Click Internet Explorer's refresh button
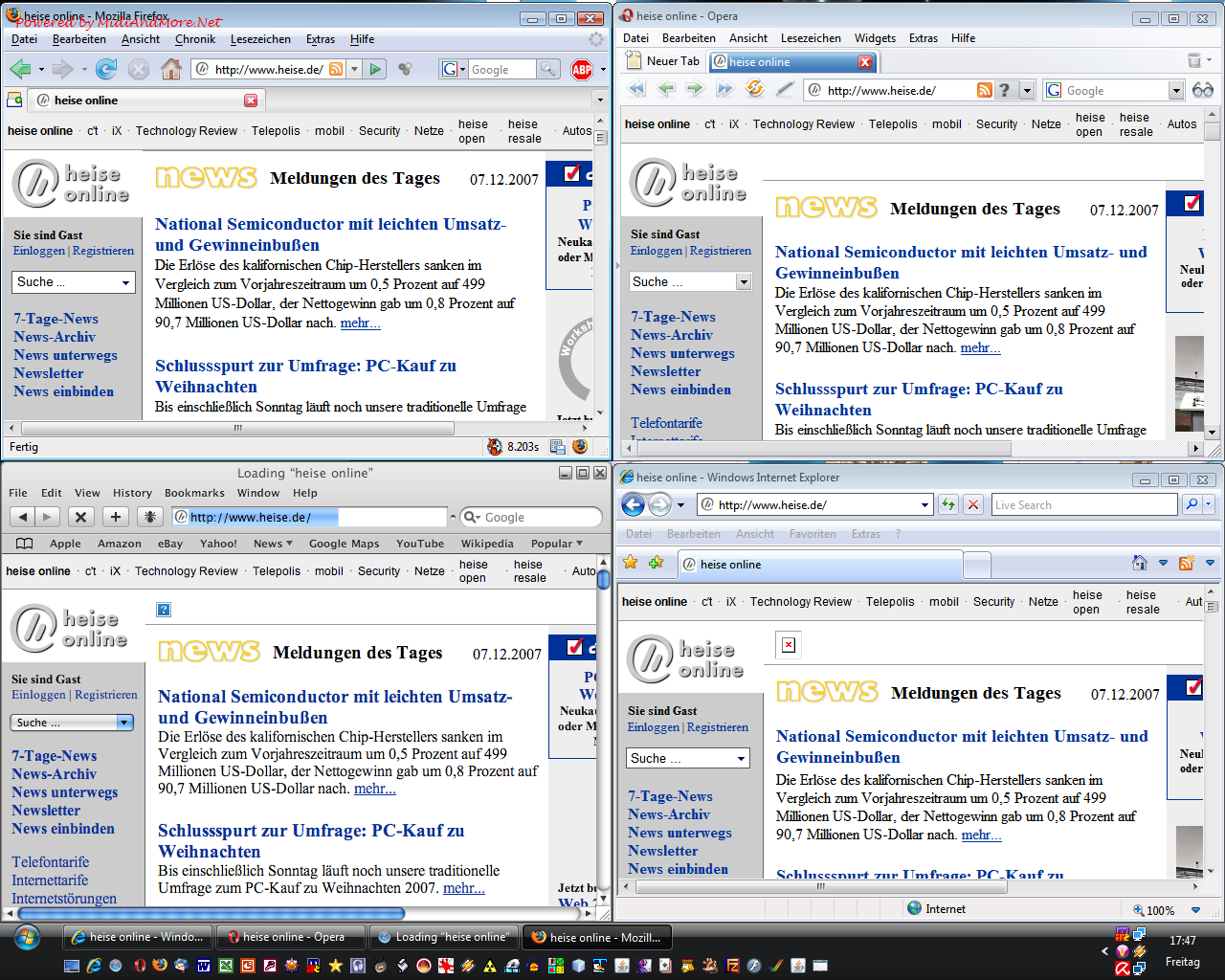This screenshot has width=1225, height=980. coord(948,504)
